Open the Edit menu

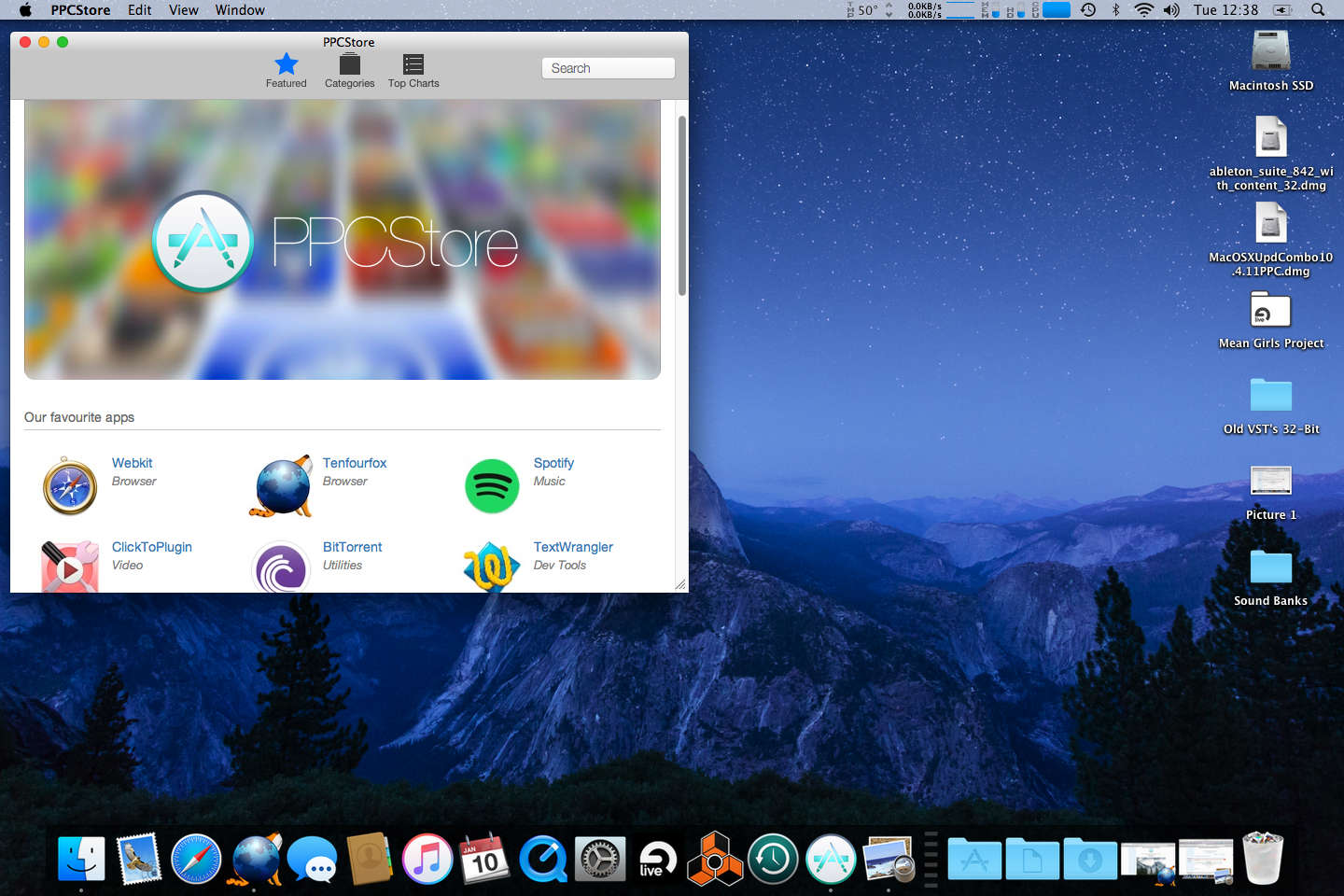tap(140, 9)
